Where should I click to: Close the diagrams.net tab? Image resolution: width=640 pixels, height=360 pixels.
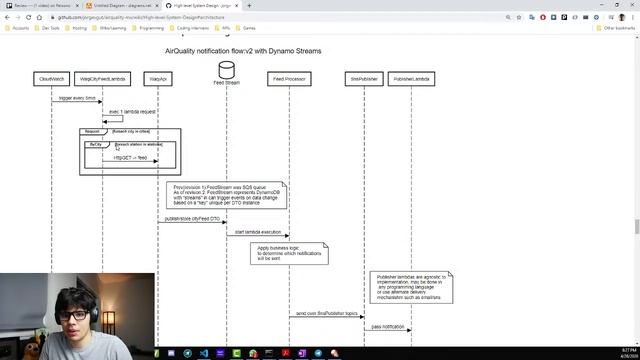click(x=157, y=6)
